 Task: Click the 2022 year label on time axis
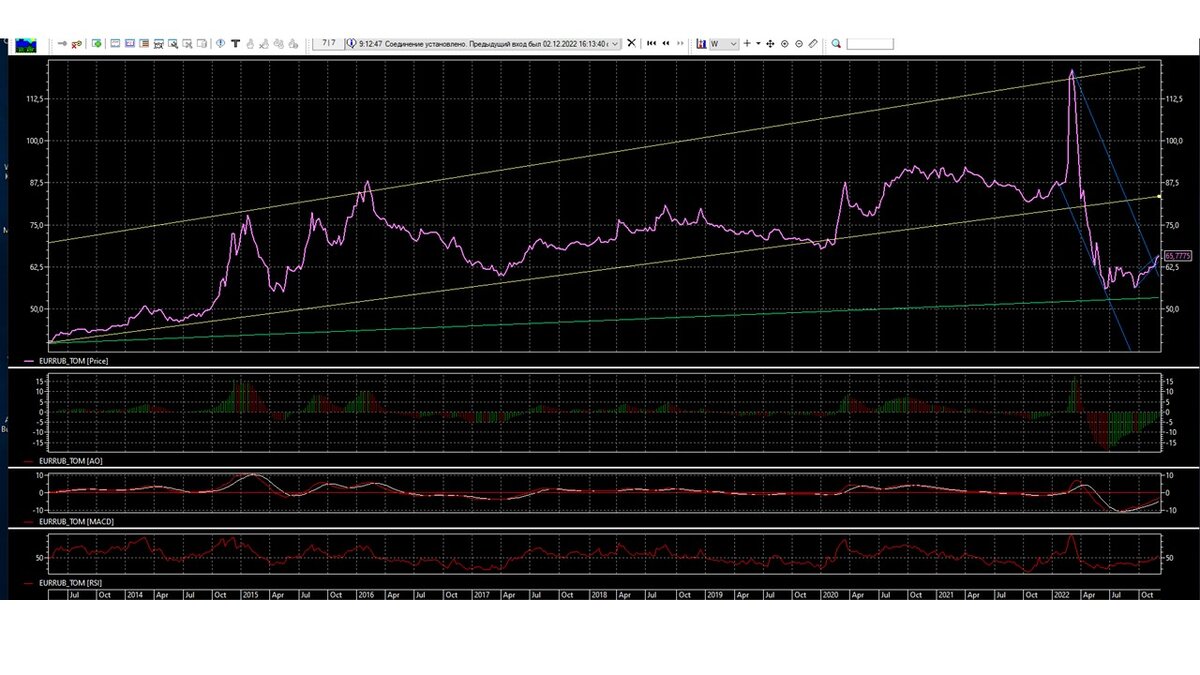coord(1061,594)
